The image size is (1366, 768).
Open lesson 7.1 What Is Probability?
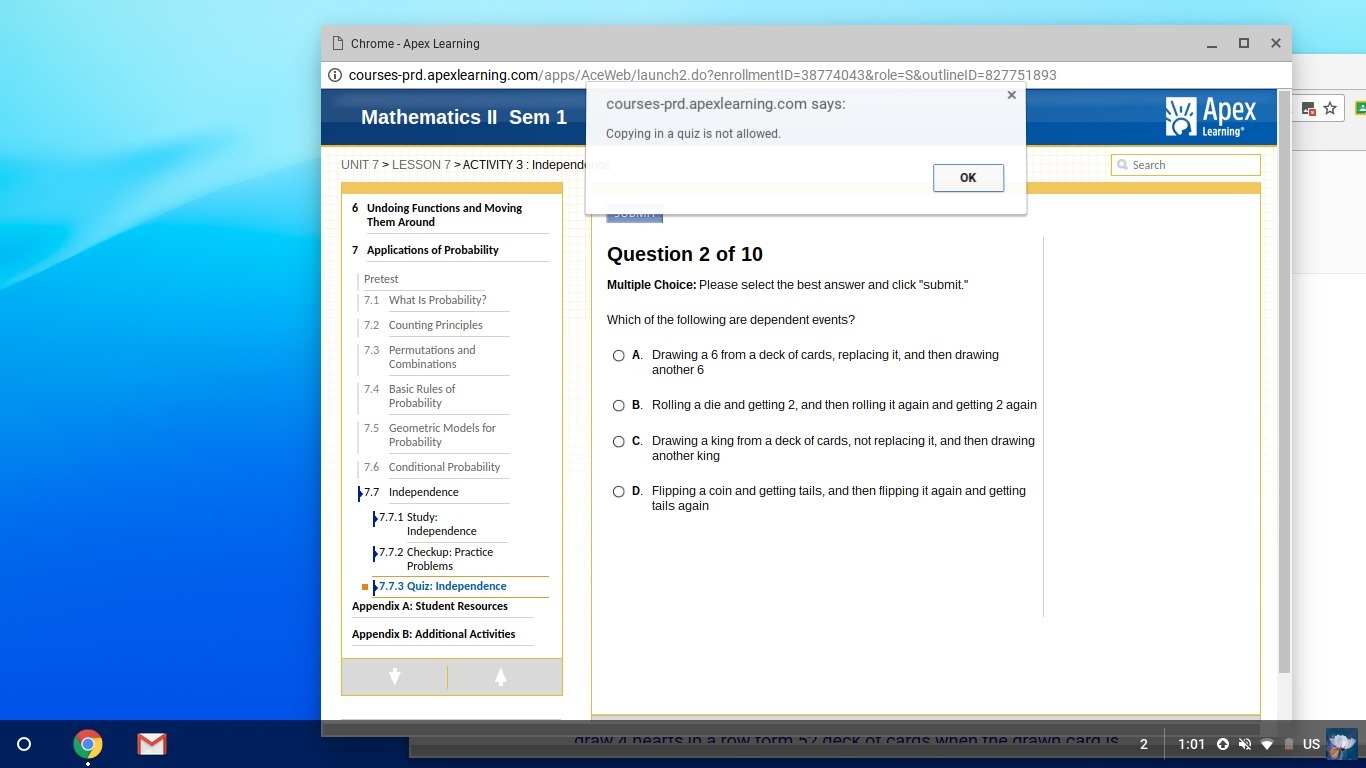(x=437, y=300)
